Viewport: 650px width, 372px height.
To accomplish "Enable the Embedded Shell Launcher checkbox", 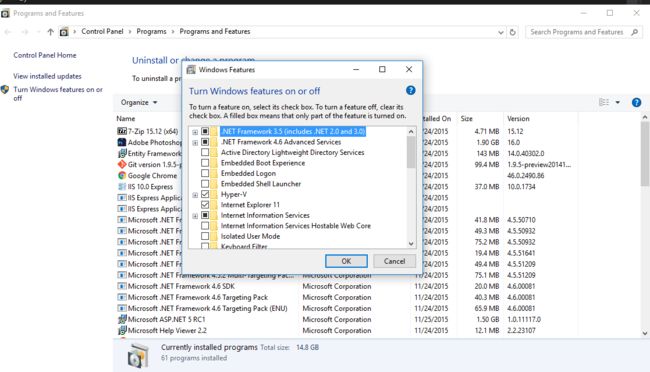I will click(205, 184).
